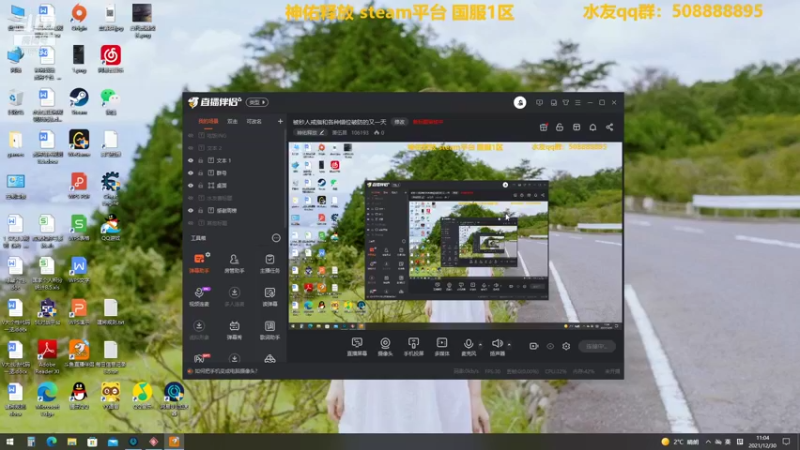800x450 pixels.
Task: Toggle eye of layer below 桌面 layer
Action: tap(191, 198)
